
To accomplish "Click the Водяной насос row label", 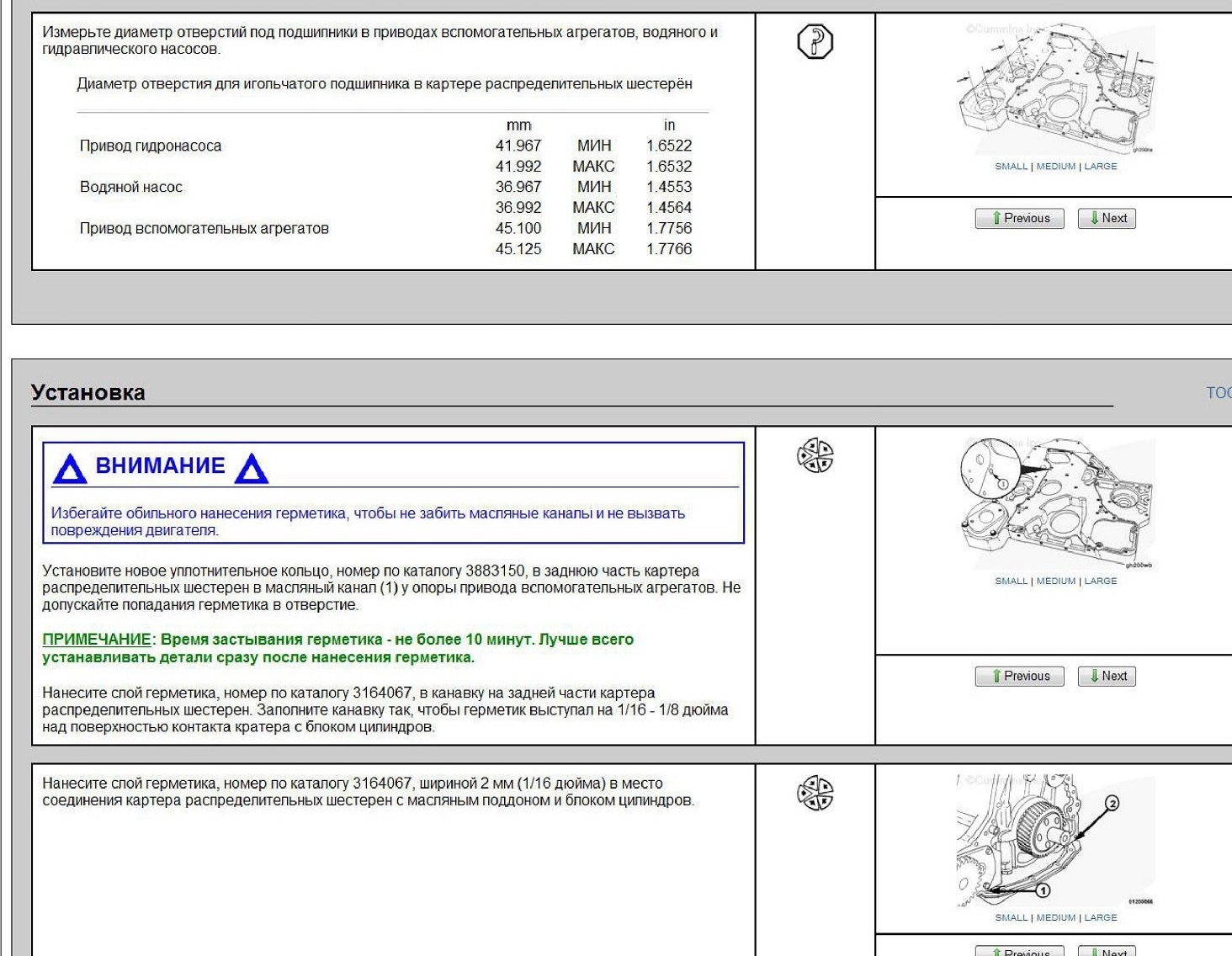I will [x=131, y=187].
